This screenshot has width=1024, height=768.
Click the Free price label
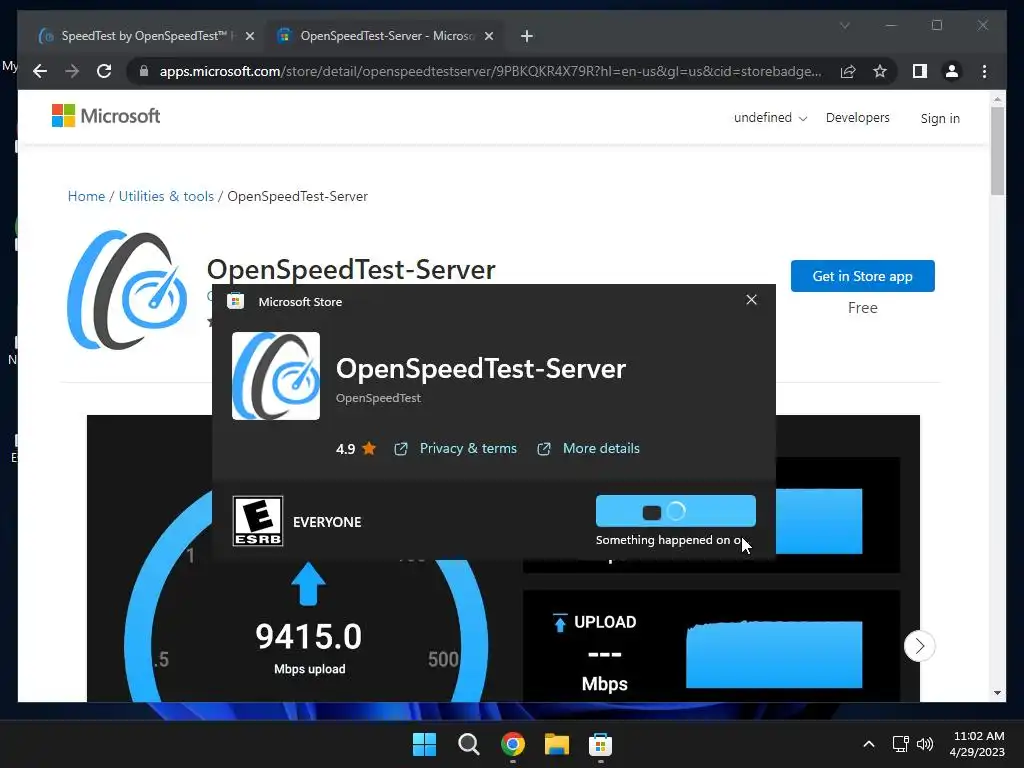862,308
